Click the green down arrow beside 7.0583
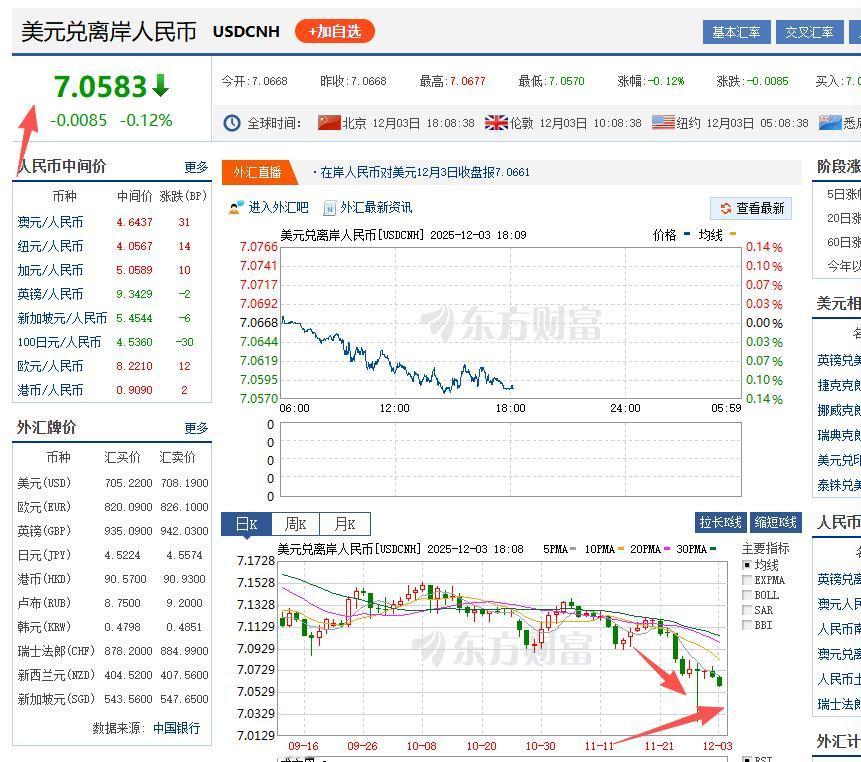The height and width of the screenshot is (762, 861). click(160, 86)
